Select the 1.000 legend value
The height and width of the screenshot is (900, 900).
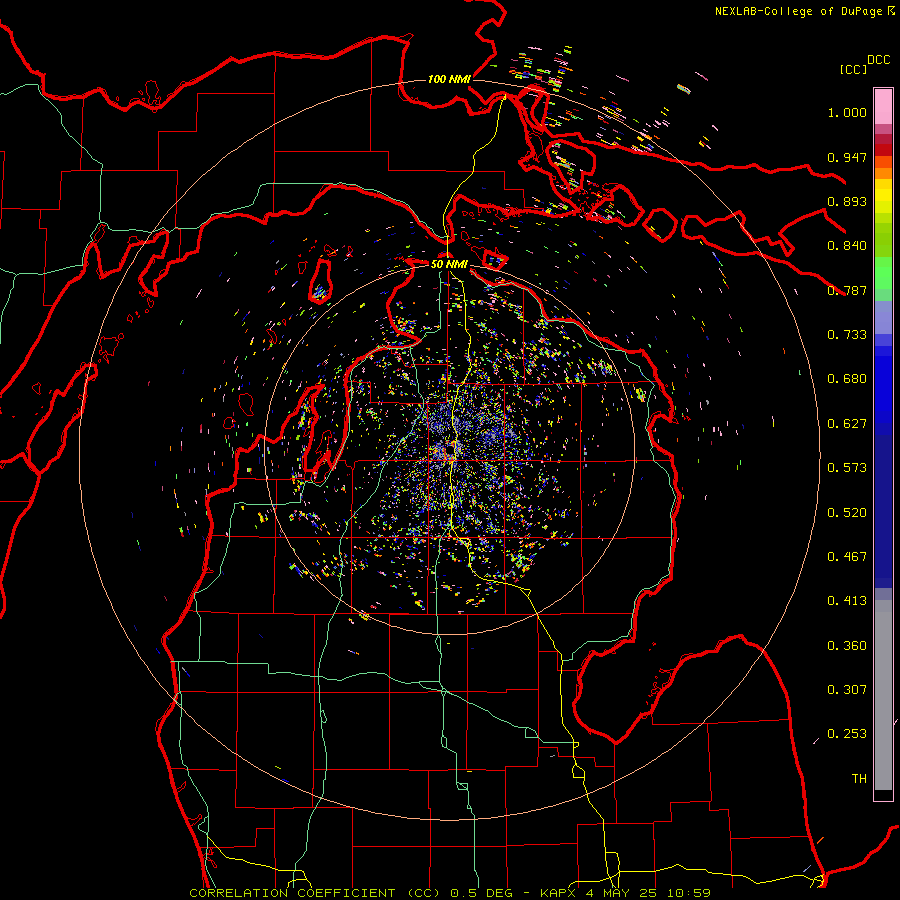click(847, 112)
